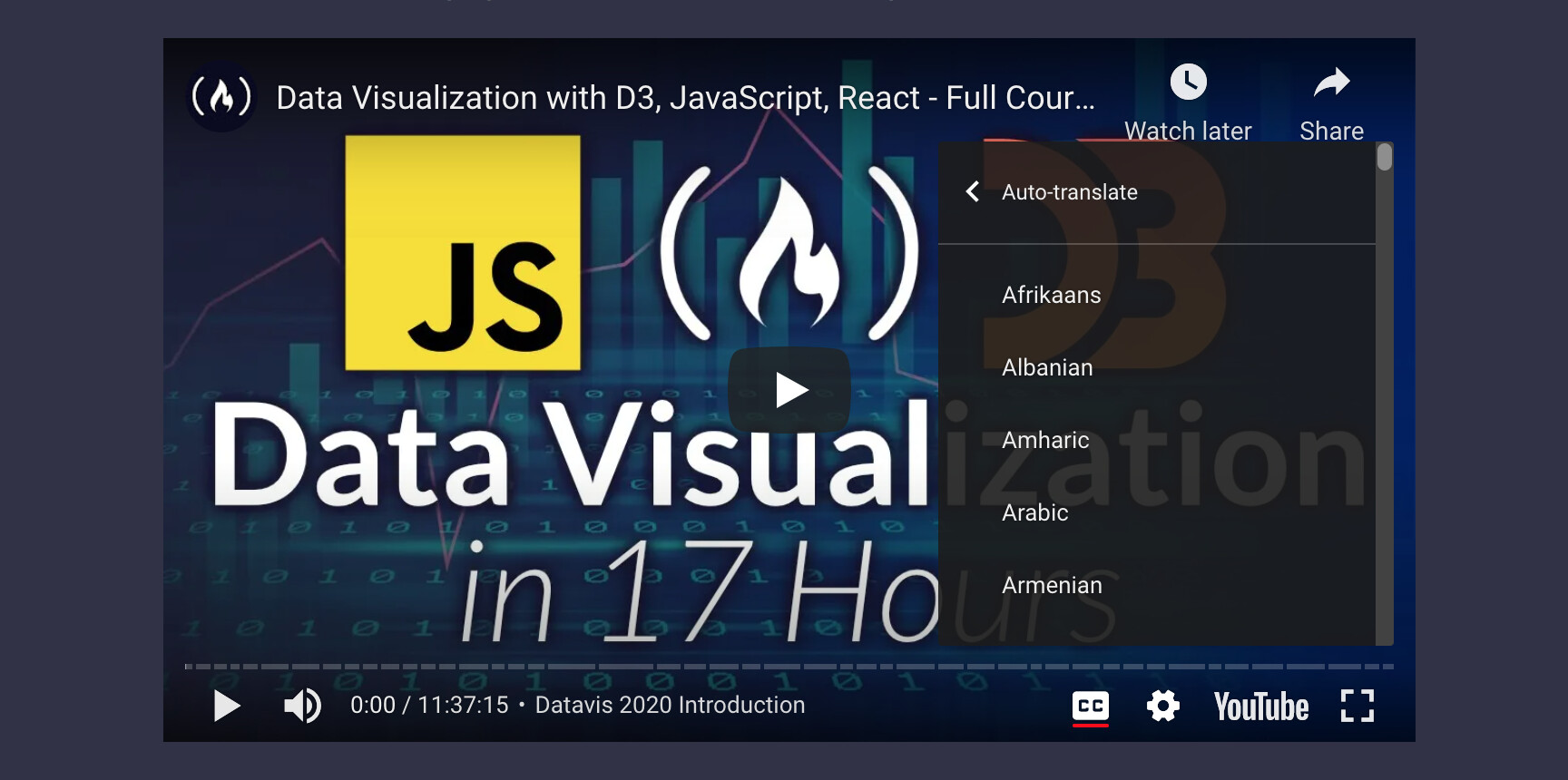This screenshot has height=780, width=1568.
Task: Pick Armenian from the language list
Action: pos(1157,585)
